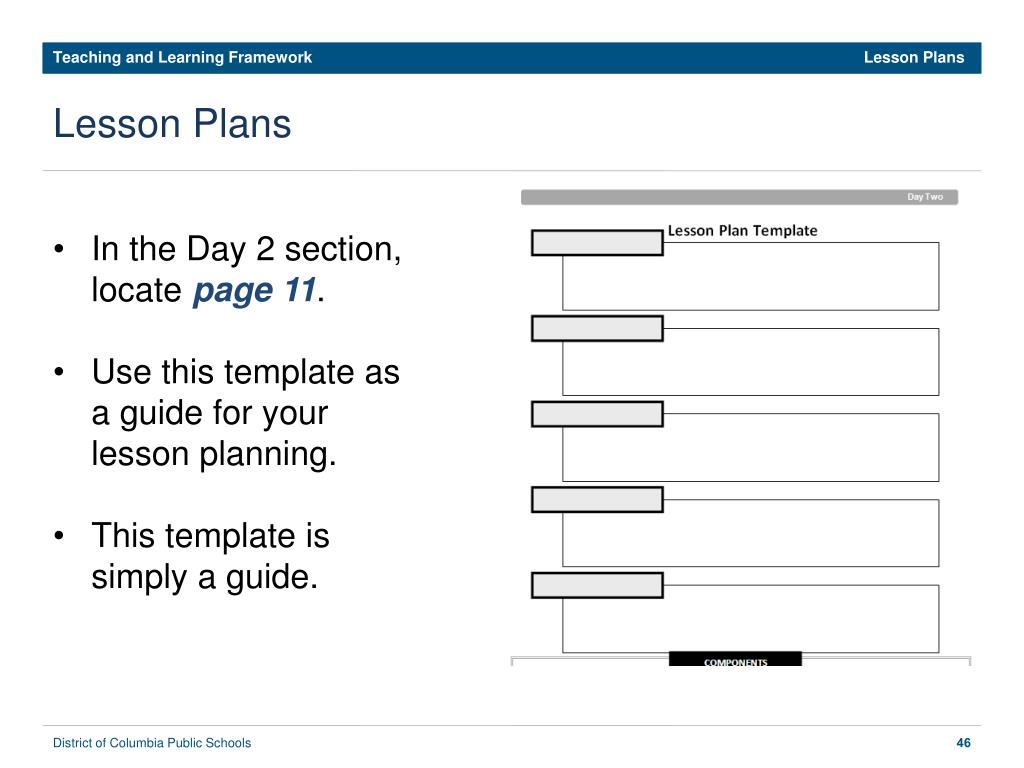This screenshot has height=768, width=1024.
Task: Select the fifth gray label box in template
Action: pos(597,585)
